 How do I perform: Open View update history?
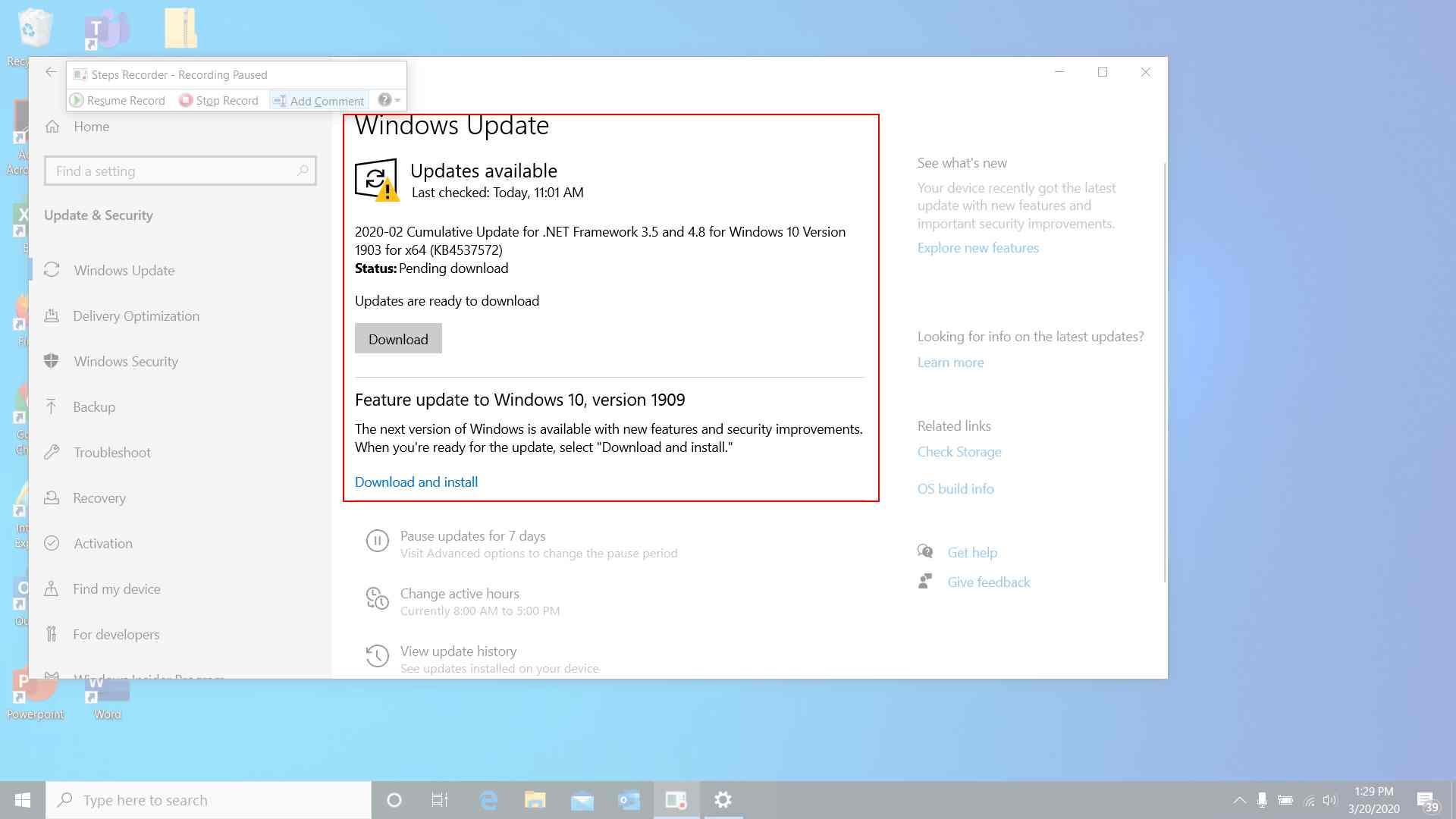pos(458,651)
